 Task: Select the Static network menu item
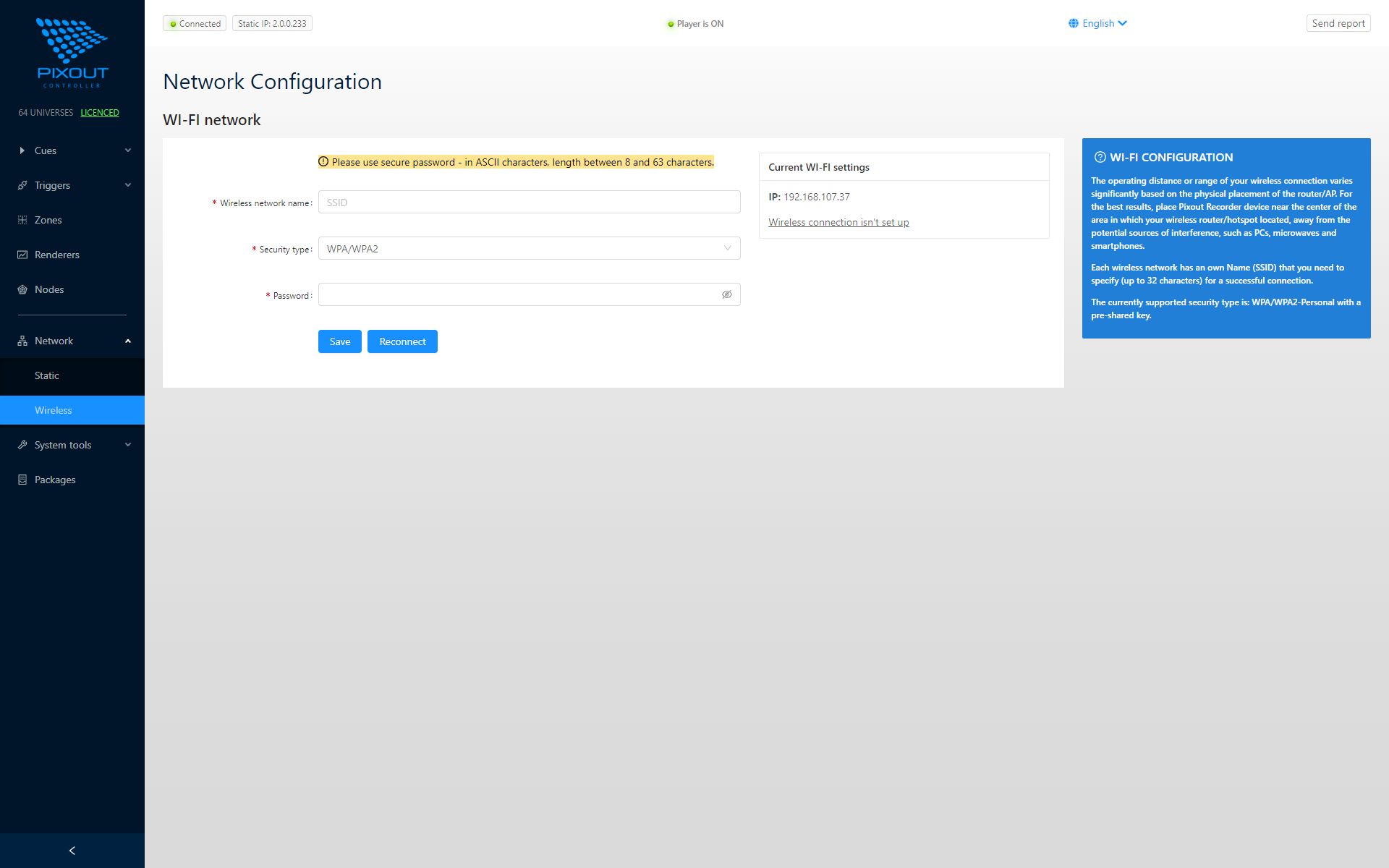pyautogui.click(x=47, y=375)
